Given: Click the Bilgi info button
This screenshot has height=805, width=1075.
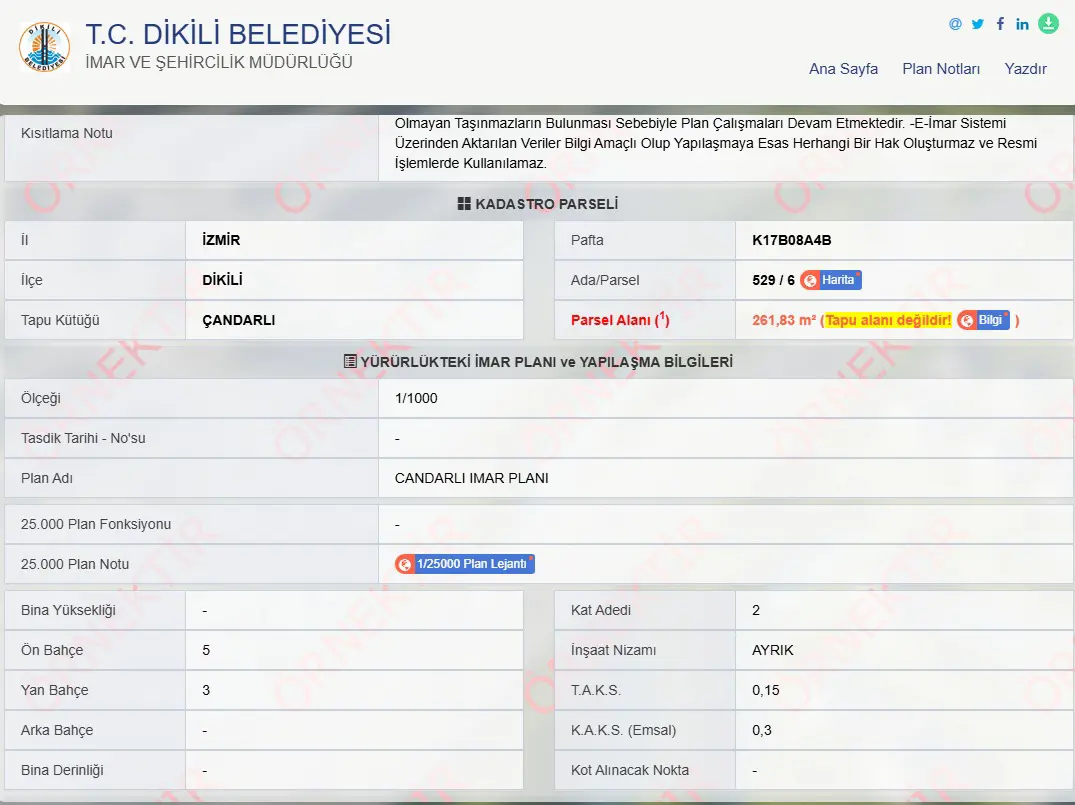Looking at the screenshot, I should pos(984,320).
